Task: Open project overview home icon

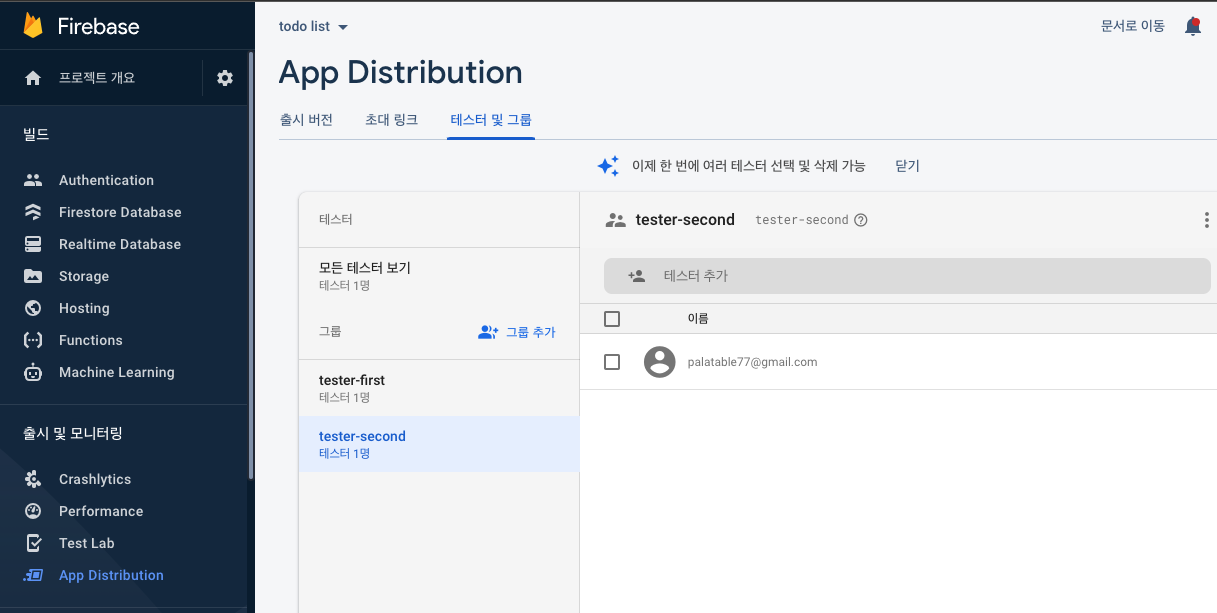Action: point(33,78)
